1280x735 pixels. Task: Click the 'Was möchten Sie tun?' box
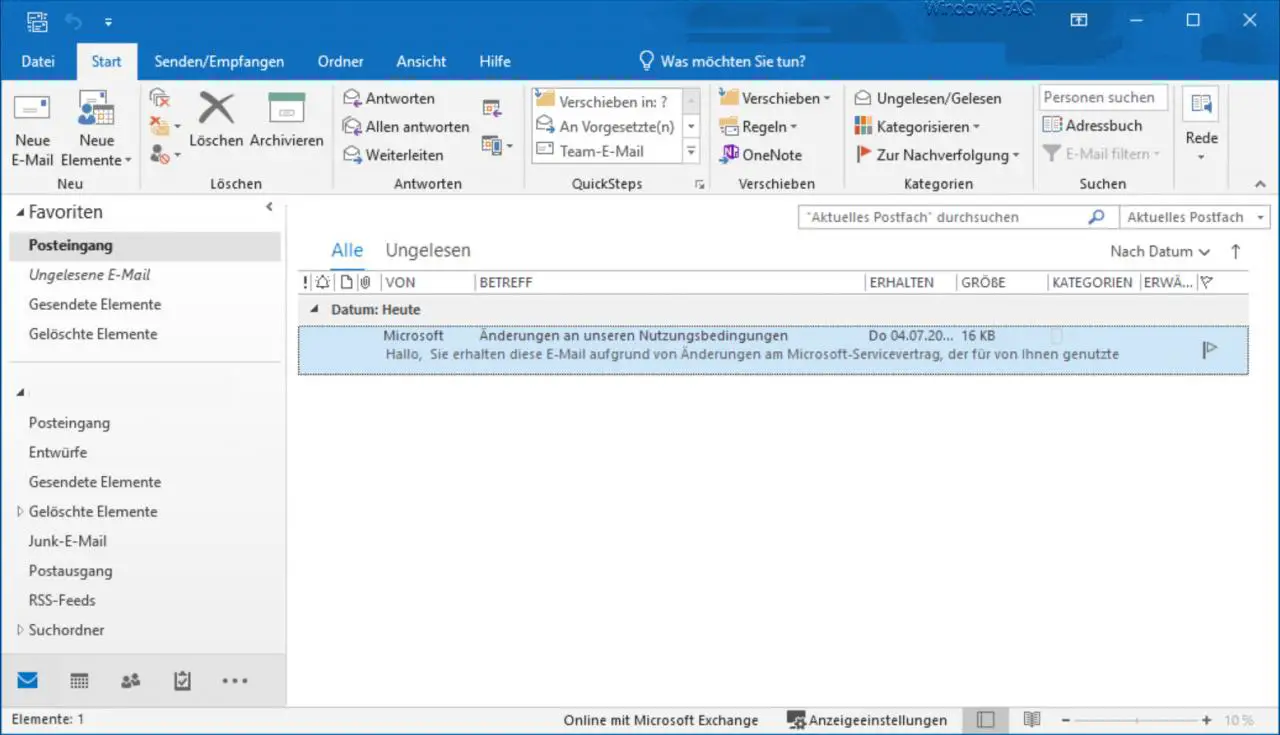(722, 61)
